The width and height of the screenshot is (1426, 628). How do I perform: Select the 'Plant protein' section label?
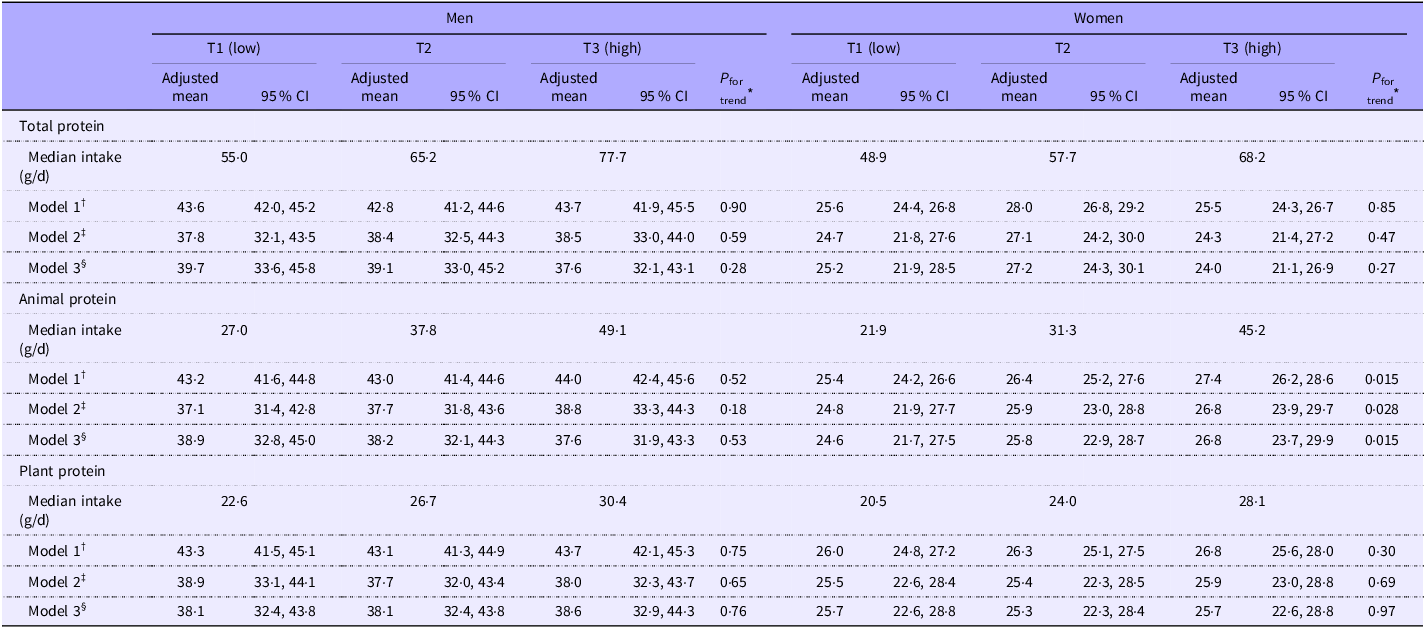pyautogui.click(x=60, y=470)
